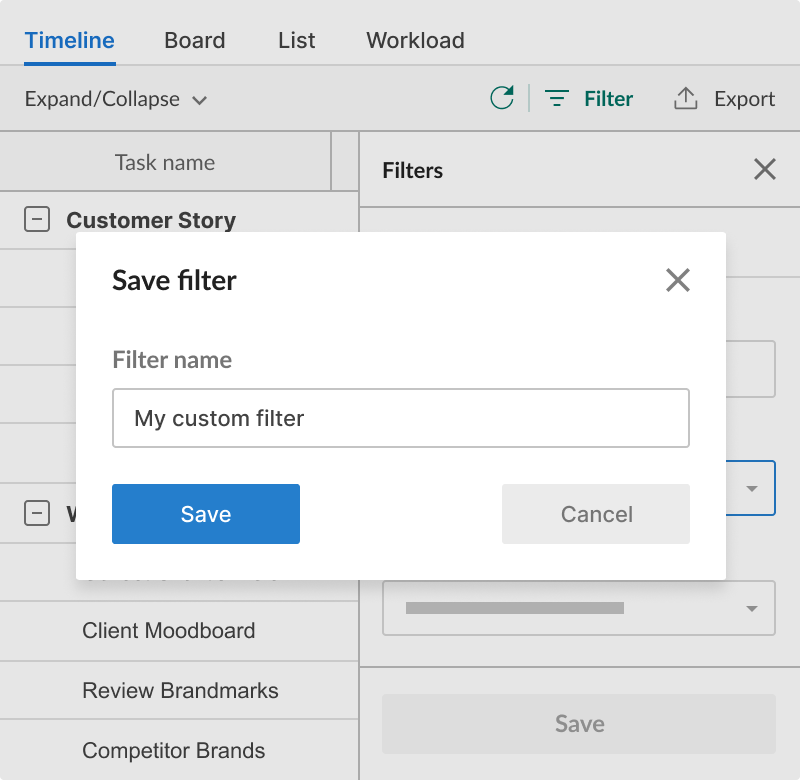Screen dimensions: 800x780
Task: Select the Competitor Brands task
Action: [174, 751]
